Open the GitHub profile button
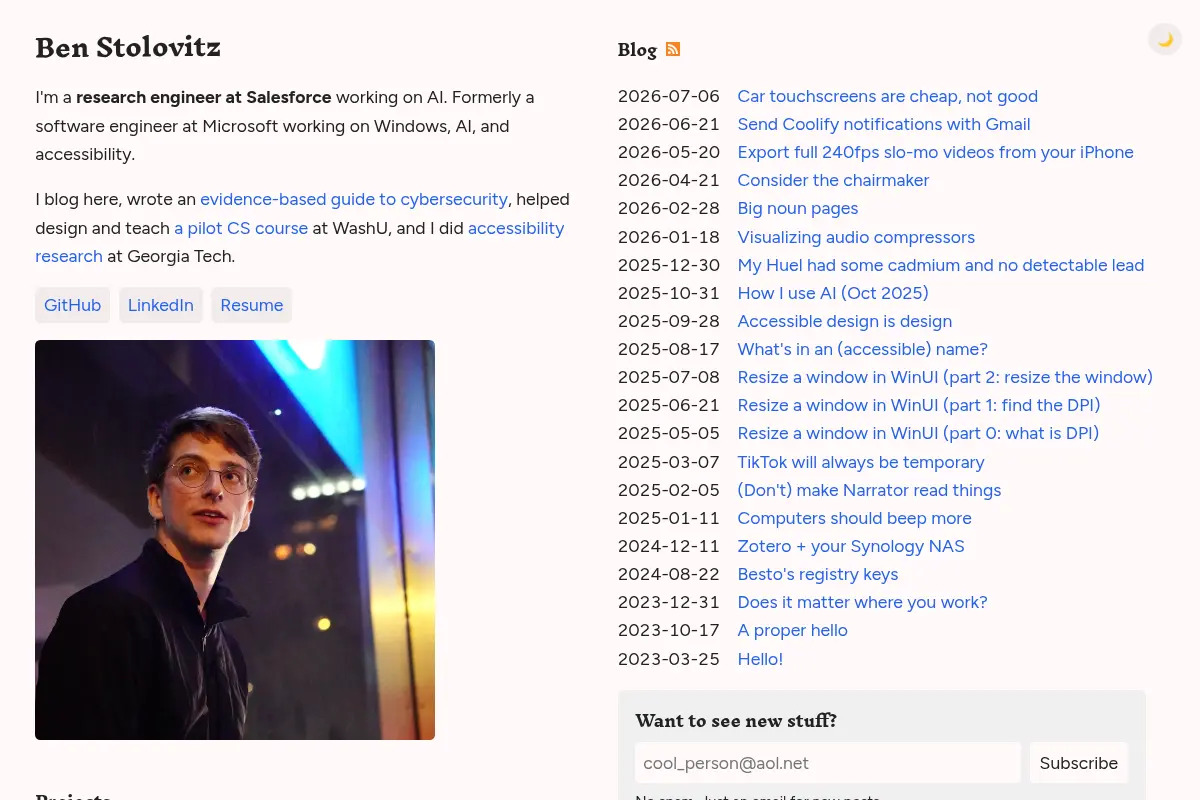Image resolution: width=1200 pixels, height=800 pixels. coord(73,305)
